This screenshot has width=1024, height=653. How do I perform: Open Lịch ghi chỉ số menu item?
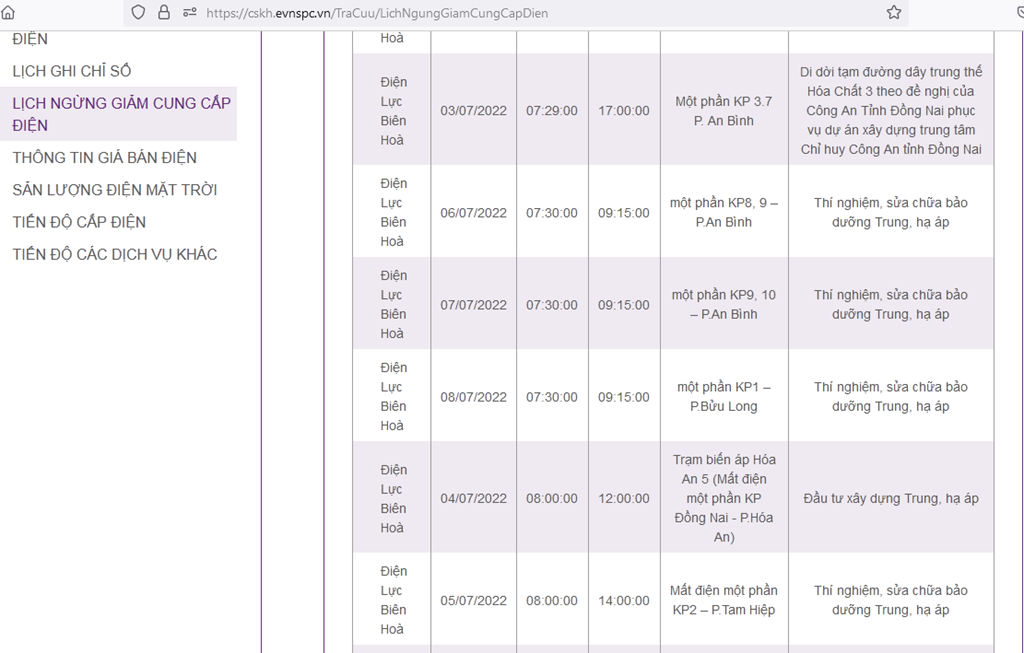click(x=72, y=71)
